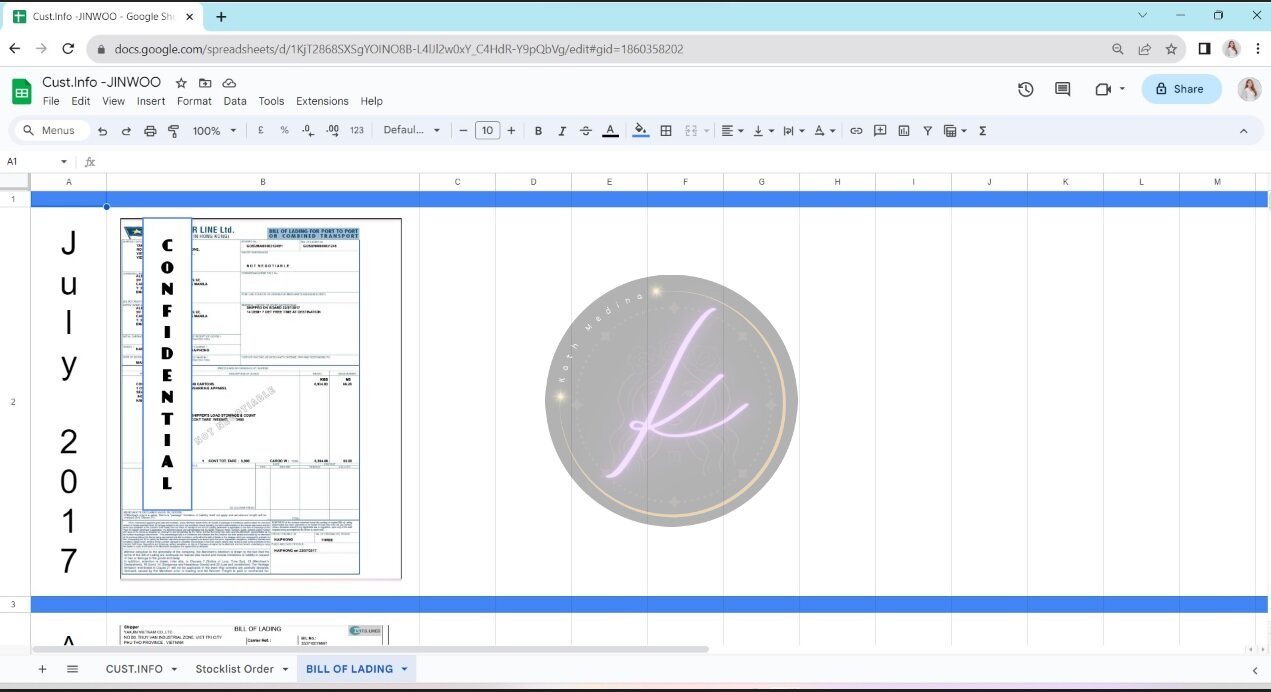Click the font size field

487,131
